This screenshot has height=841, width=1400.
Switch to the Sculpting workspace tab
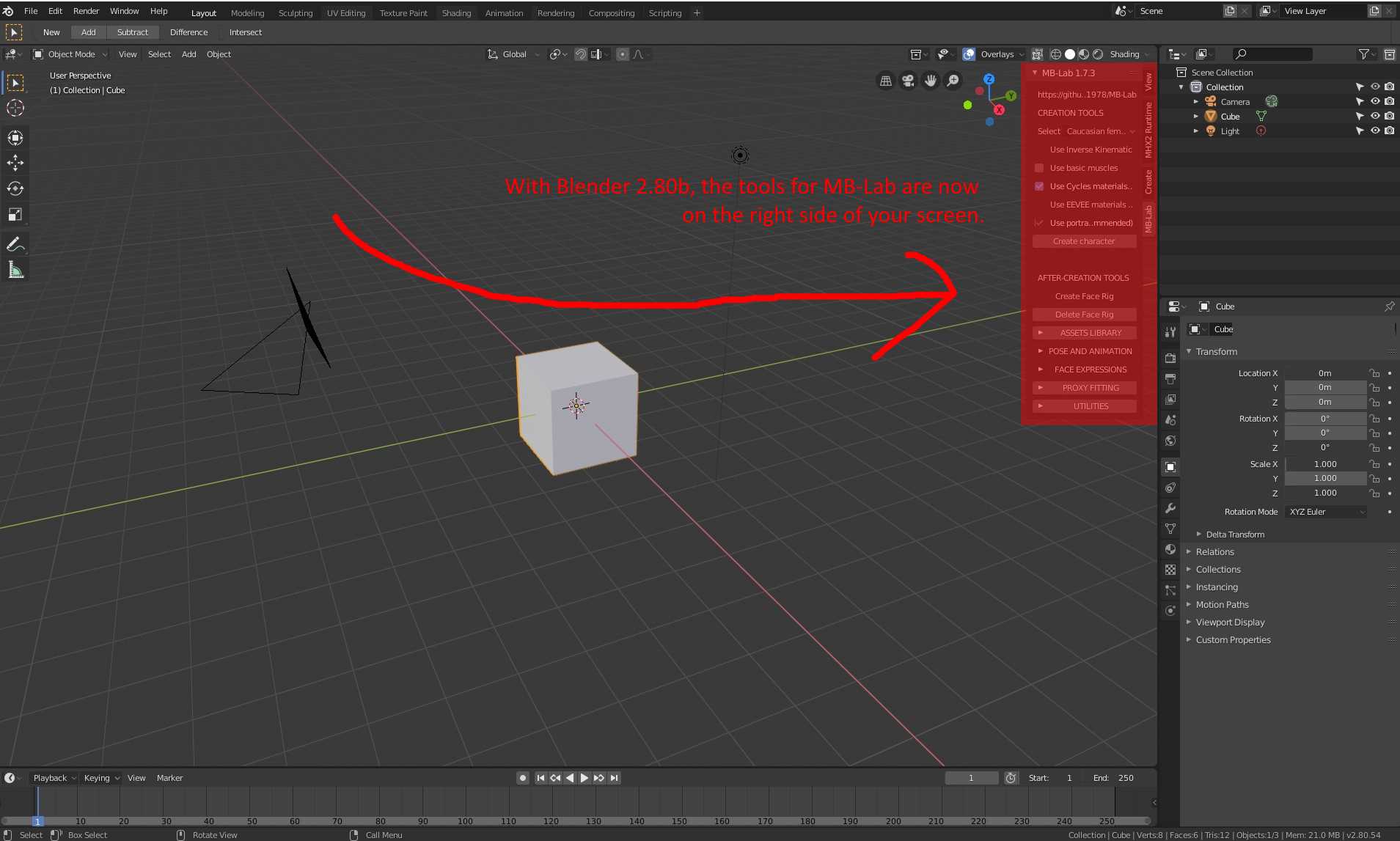click(296, 12)
